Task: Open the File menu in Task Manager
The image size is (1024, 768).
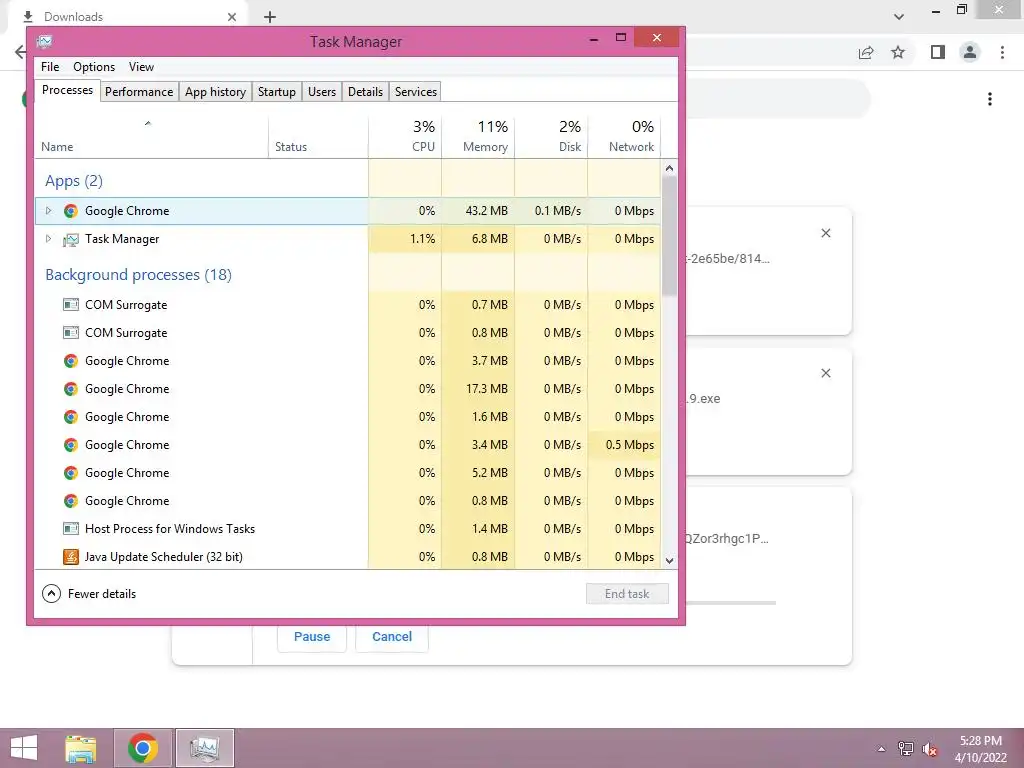Action: point(50,67)
